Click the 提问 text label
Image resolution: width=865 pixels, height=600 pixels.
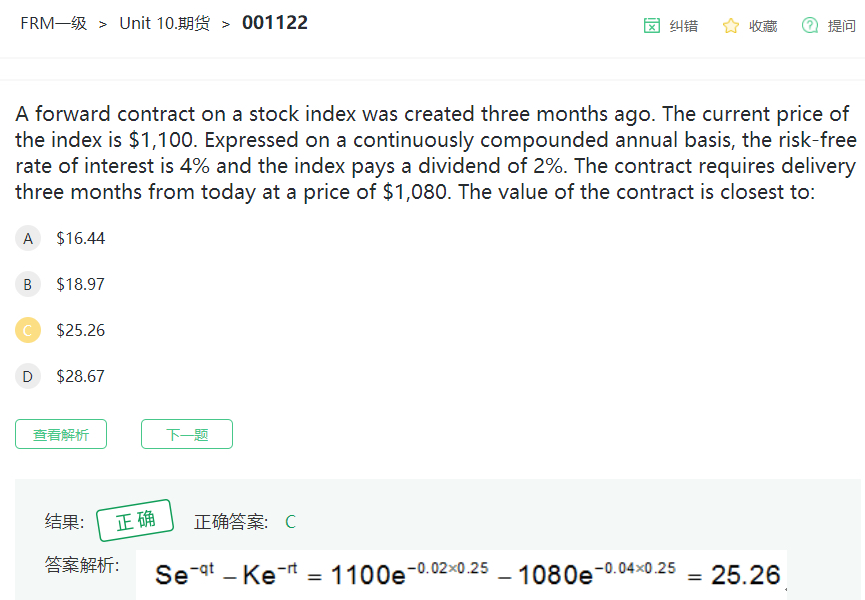[842, 26]
